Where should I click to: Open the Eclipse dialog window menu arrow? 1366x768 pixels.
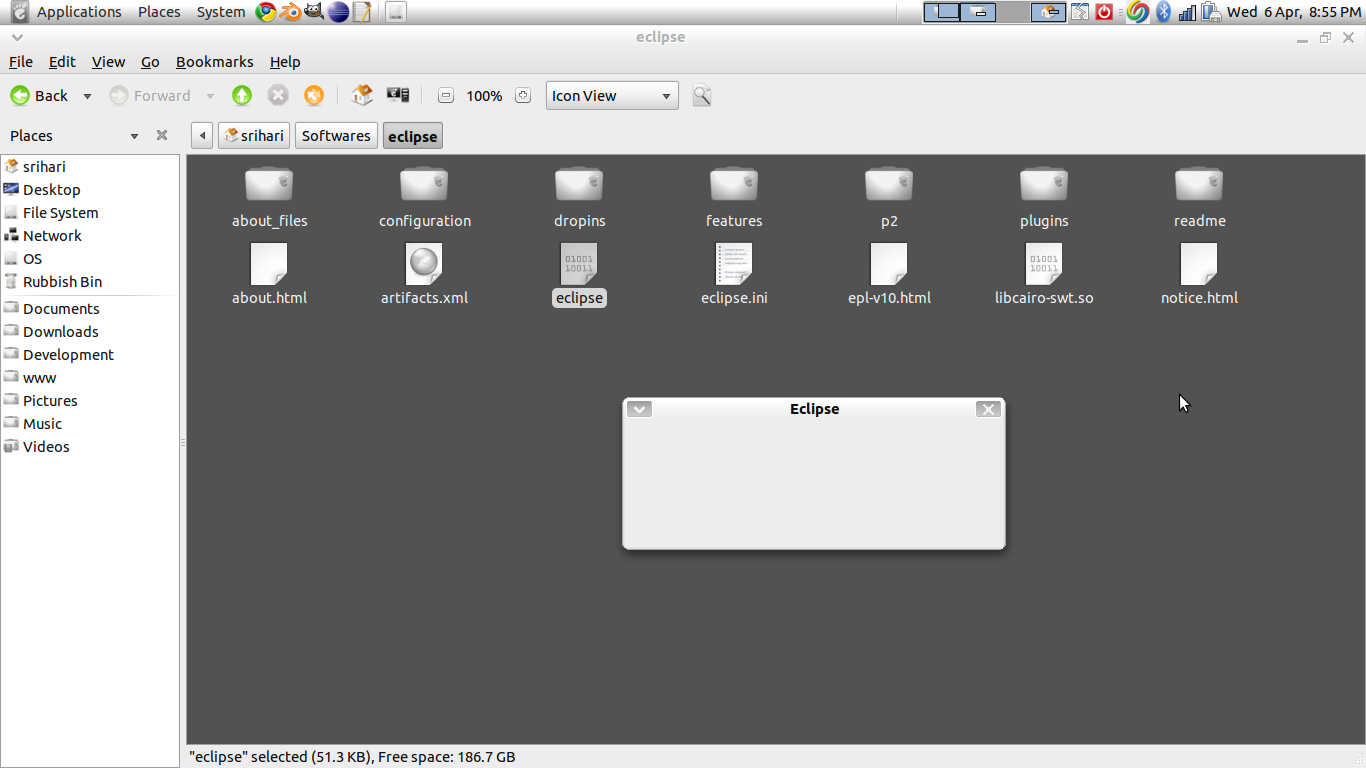[x=639, y=409]
